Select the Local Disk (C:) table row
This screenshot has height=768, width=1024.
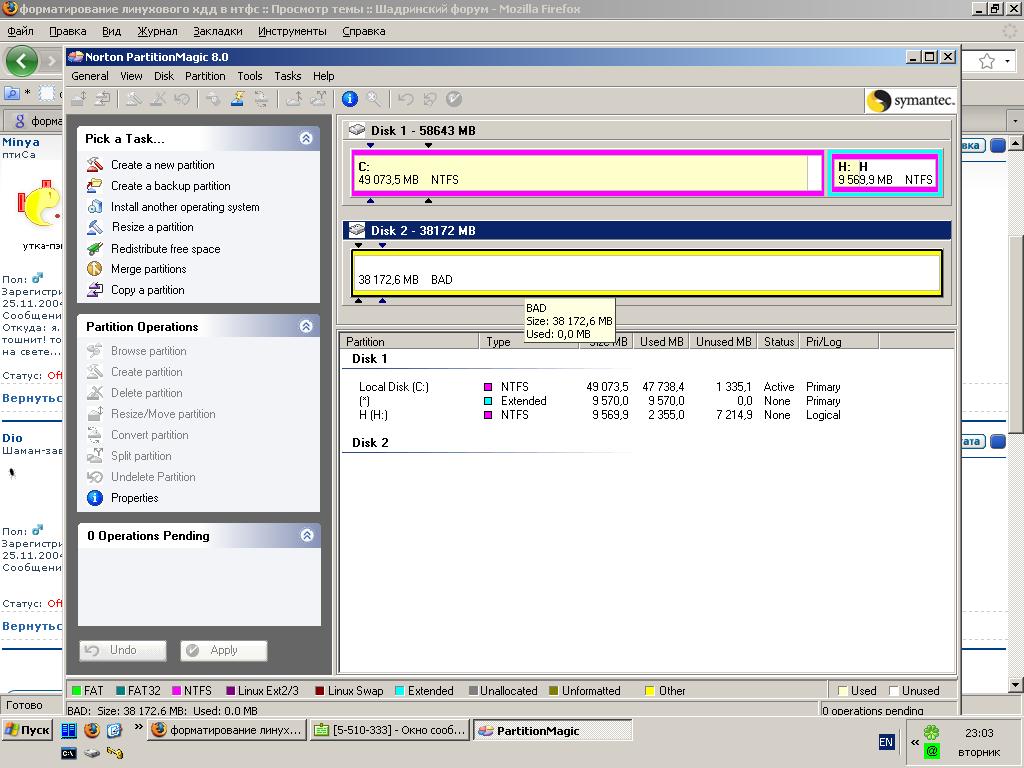(x=600, y=387)
